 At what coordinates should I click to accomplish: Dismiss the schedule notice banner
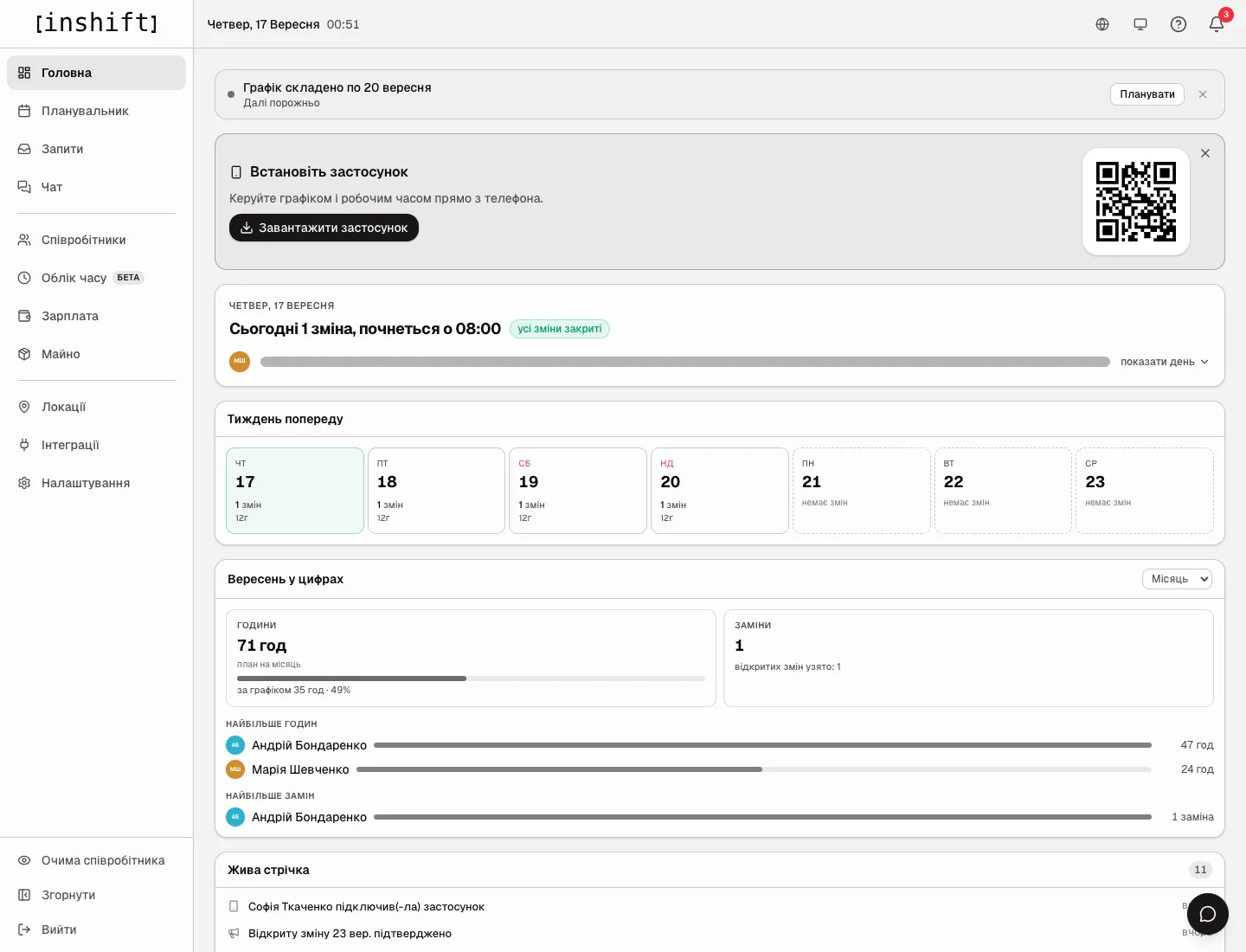(1203, 94)
